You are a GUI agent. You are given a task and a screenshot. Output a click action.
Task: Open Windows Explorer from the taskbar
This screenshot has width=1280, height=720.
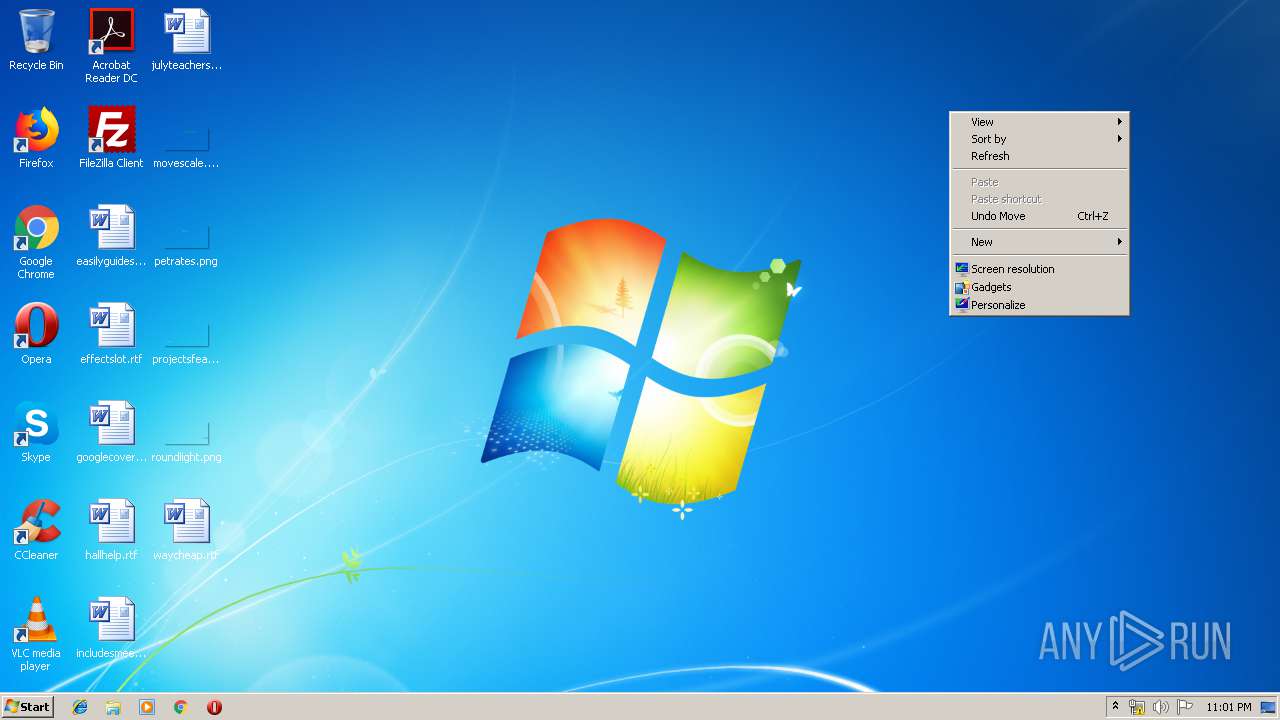pos(113,707)
